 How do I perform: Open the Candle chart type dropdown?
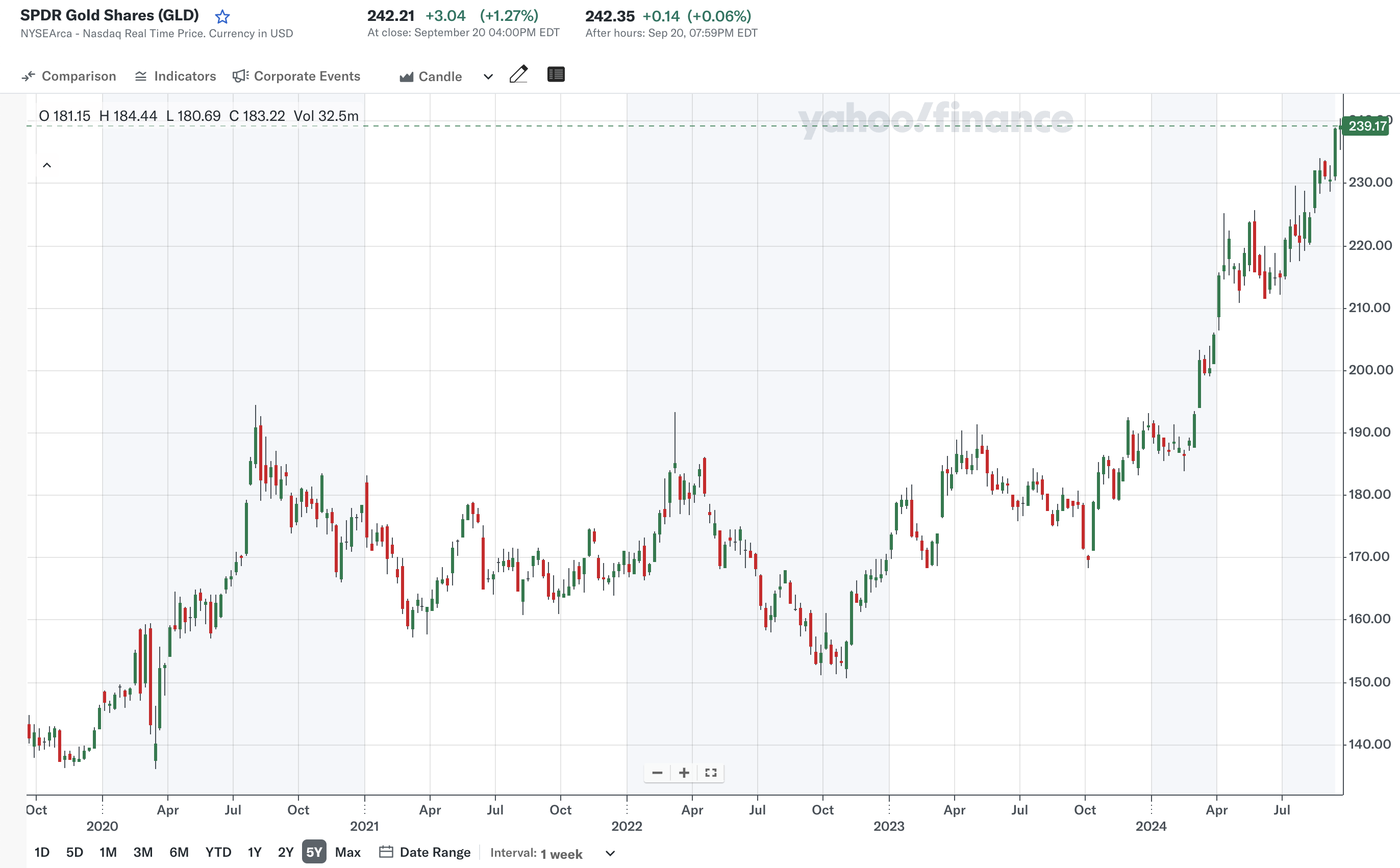[488, 76]
